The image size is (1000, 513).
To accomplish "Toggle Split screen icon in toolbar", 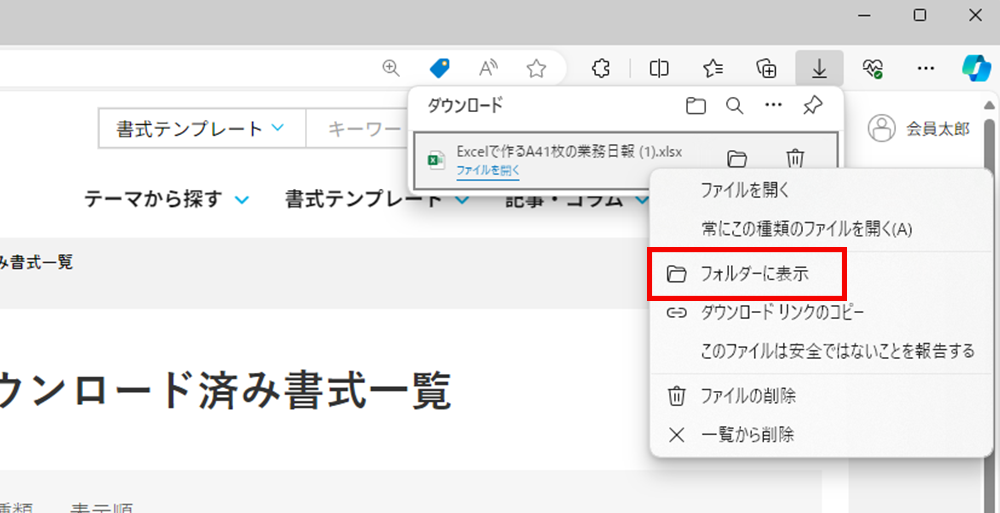I will point(659,68).
